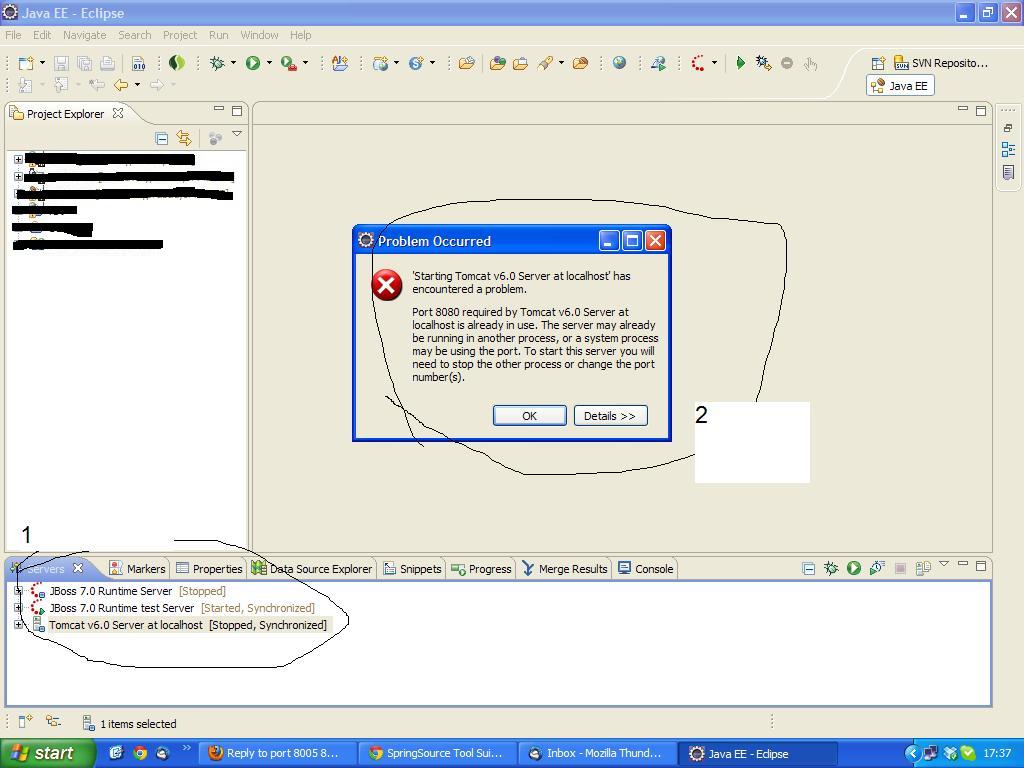Open dropdown arrow next to Debug icon

pyautogui.click(x=233, y=63)
